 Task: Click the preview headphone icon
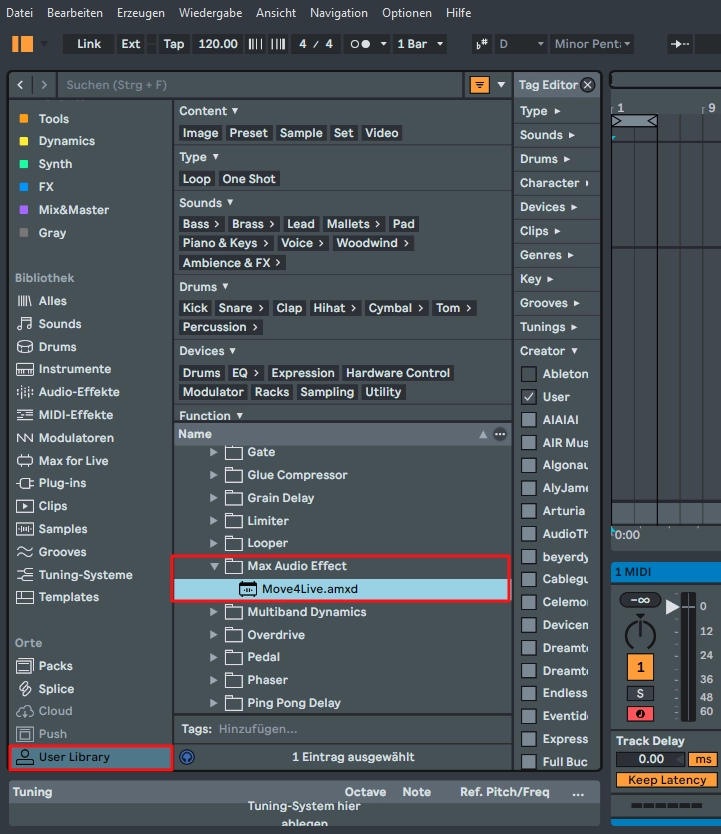pos(187,757)
